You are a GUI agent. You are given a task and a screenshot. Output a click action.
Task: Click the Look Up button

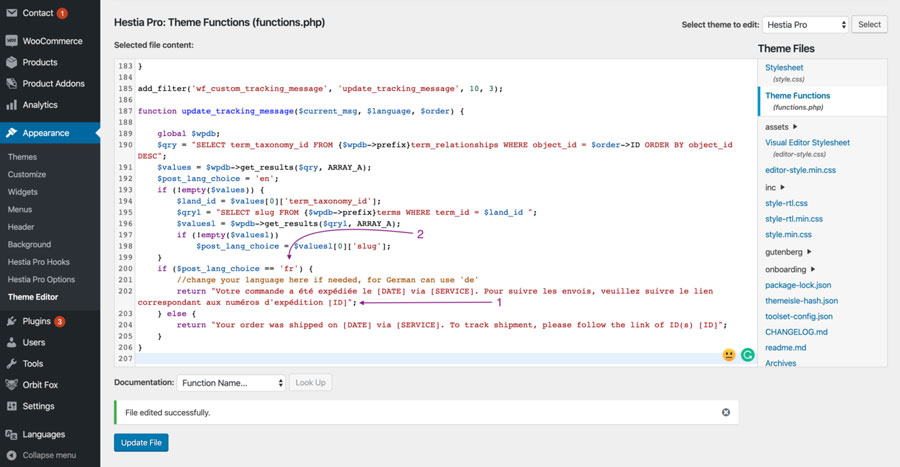pos(311,383)
